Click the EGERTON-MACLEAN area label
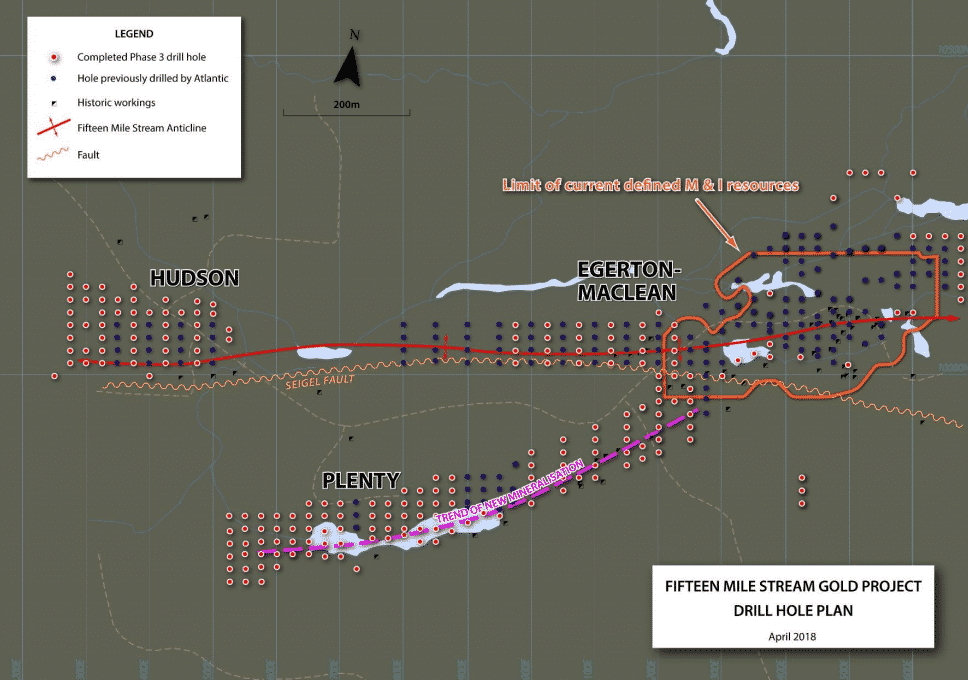This screenshot has width=968, height=680. coord(628,281)
